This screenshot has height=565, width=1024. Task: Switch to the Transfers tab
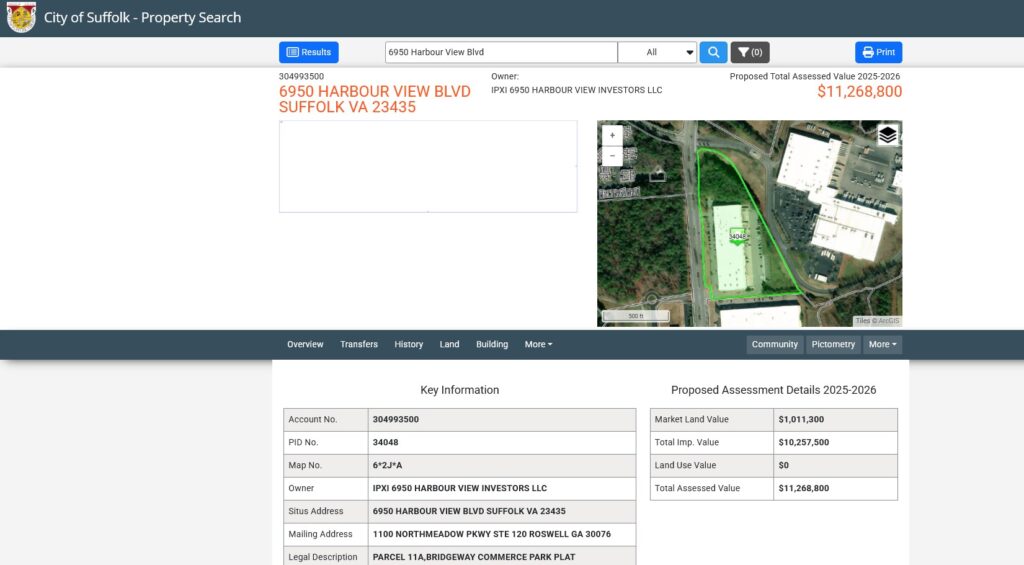359,344
